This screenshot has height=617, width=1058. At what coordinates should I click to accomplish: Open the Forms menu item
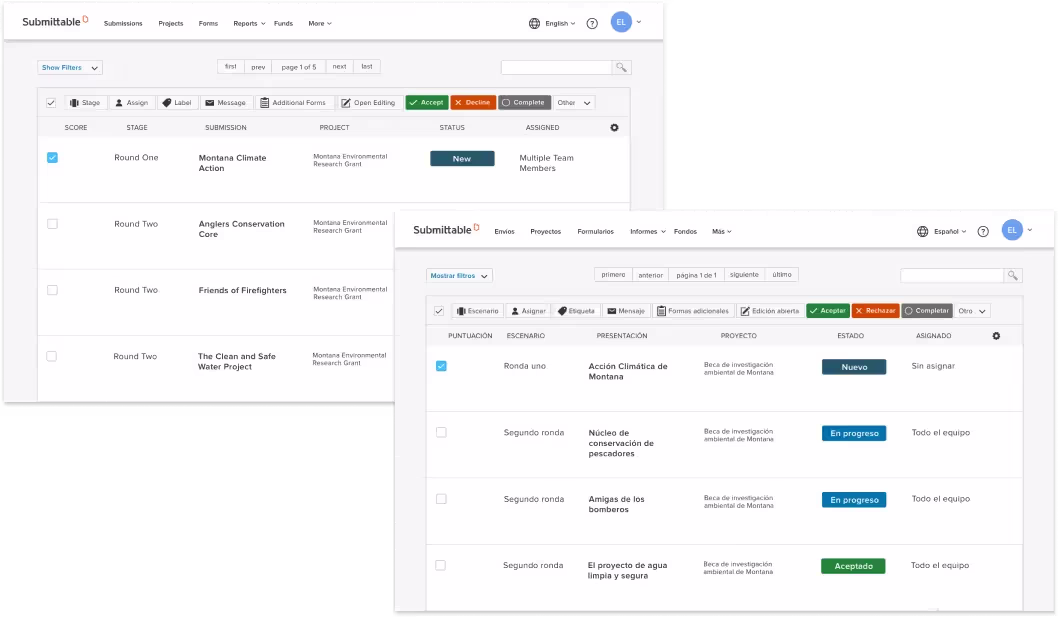(x=208, y=24)
